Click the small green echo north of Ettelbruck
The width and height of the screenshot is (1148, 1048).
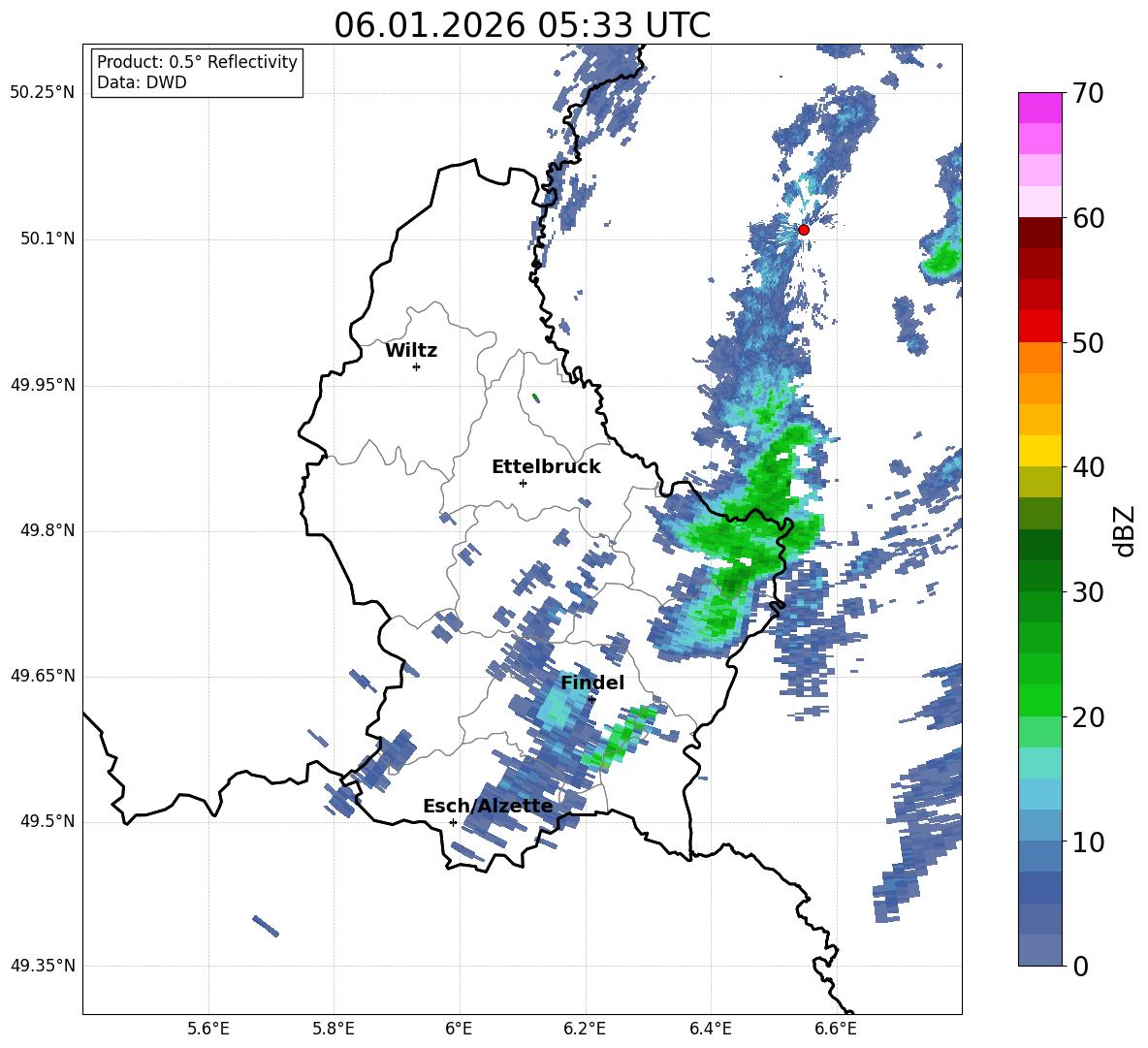[x=535, y=397]
